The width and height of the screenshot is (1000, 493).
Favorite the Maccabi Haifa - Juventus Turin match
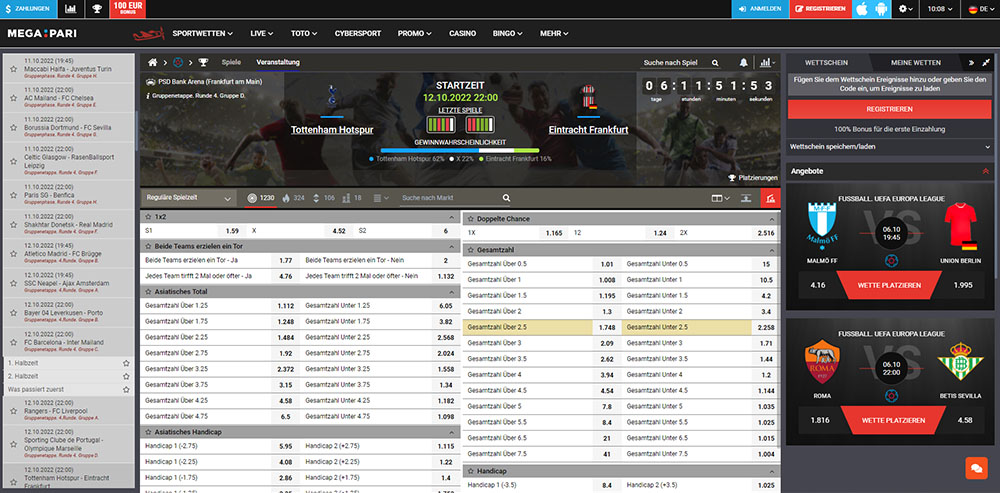coord(13,68)
